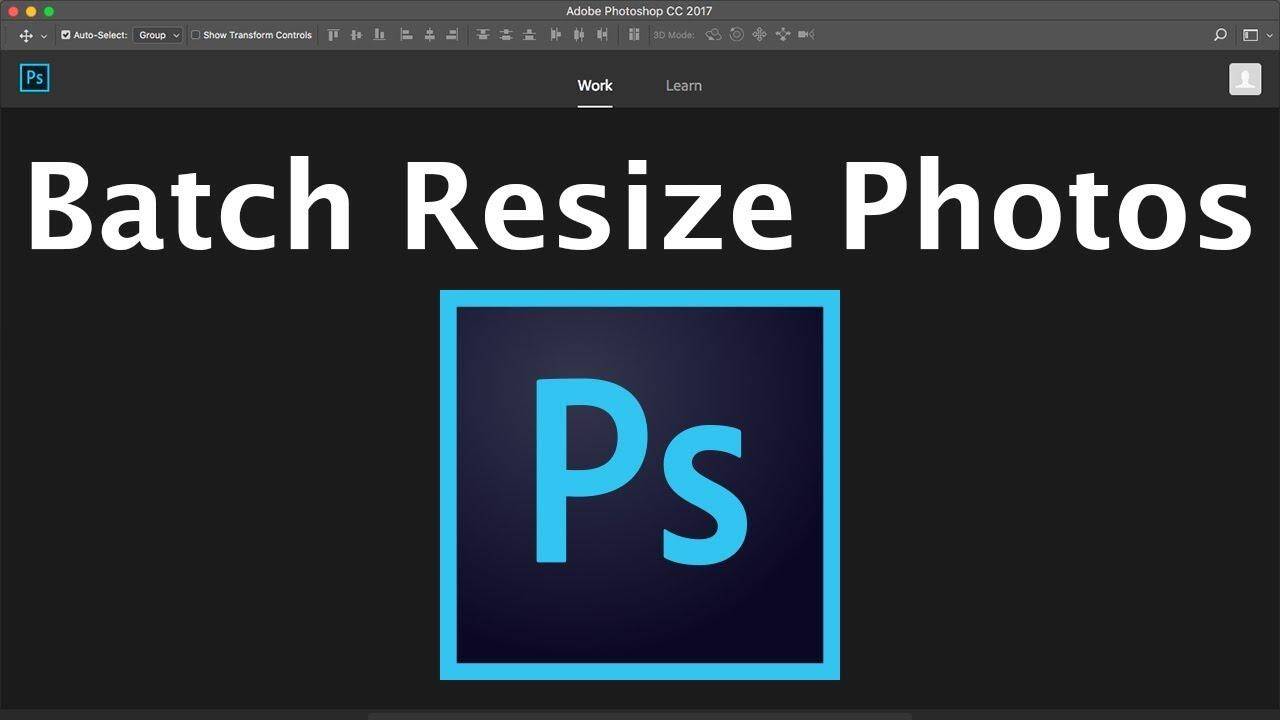Uncheck the Auto-Select option
This screenshot has width=1280, height=720.
tap(65, 34)
